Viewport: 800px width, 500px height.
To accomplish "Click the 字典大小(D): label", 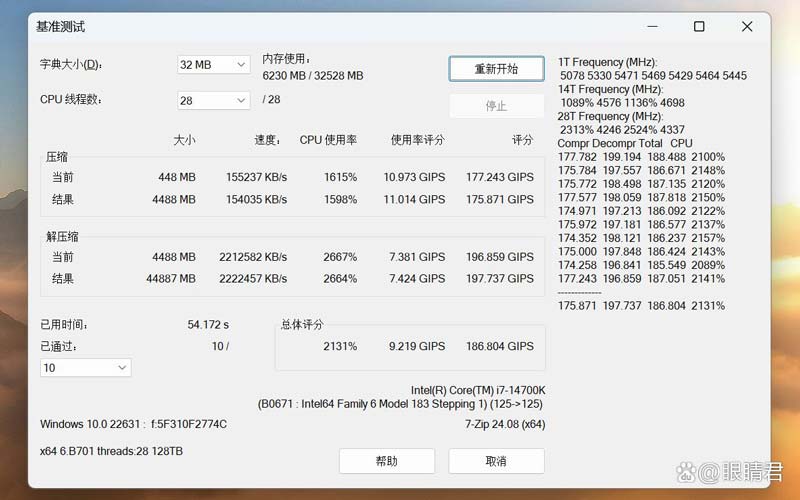I will (x=71, y=65).
